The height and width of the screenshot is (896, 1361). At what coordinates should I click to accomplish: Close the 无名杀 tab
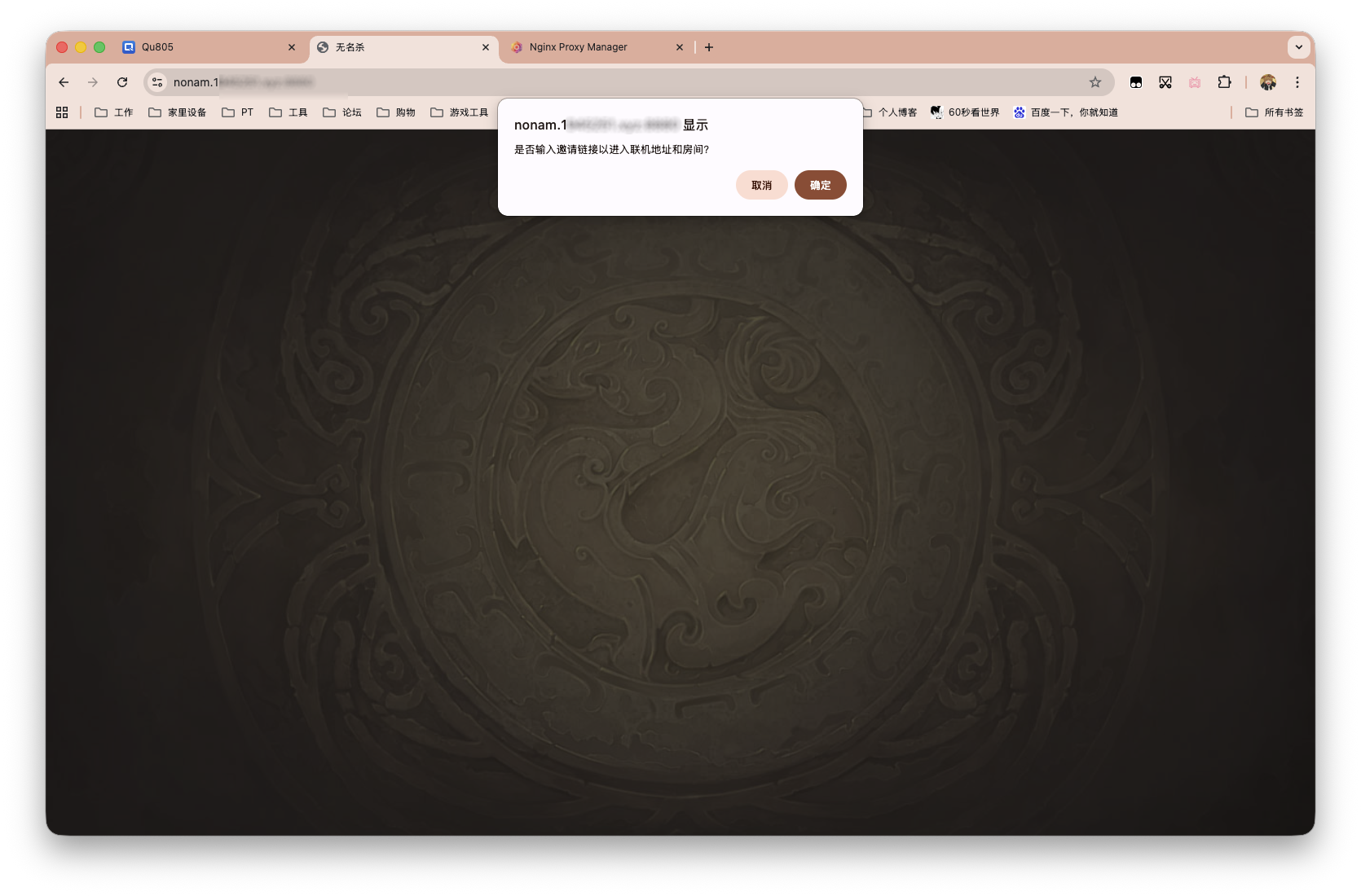point(486,47)
